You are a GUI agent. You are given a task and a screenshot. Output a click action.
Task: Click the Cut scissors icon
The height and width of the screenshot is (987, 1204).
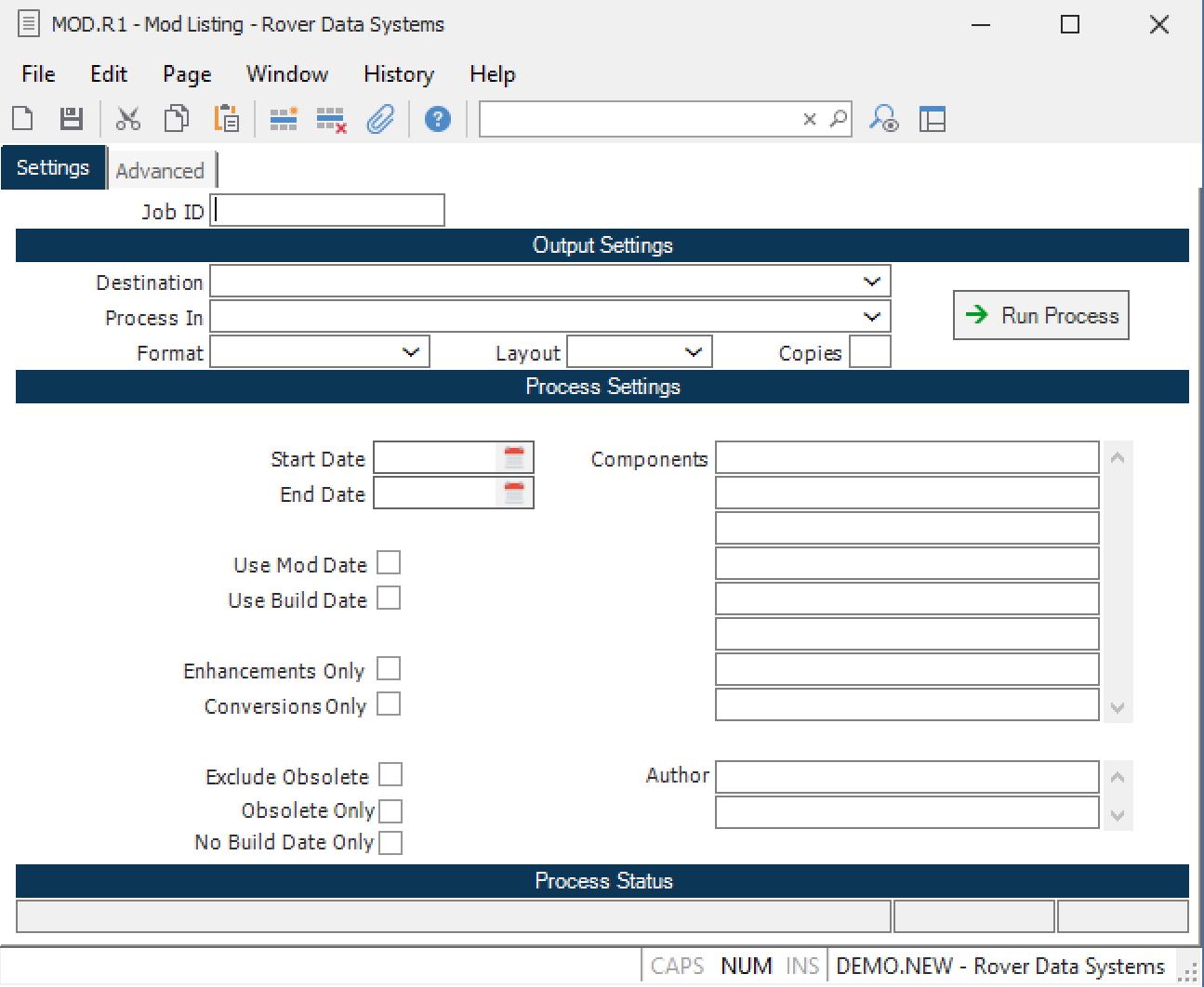127,119
